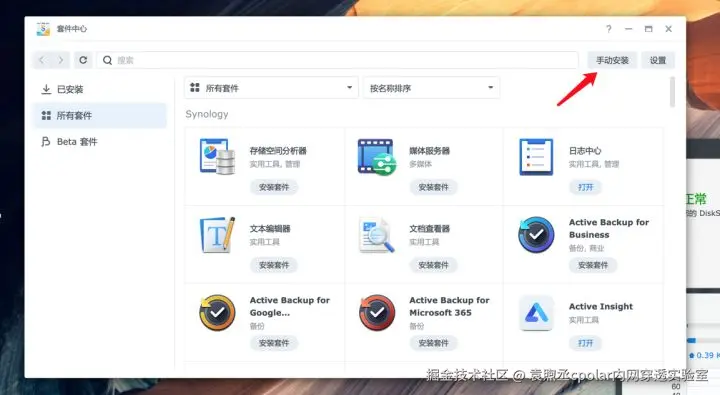Install Active Backup for Google

(x=274, y=343)
